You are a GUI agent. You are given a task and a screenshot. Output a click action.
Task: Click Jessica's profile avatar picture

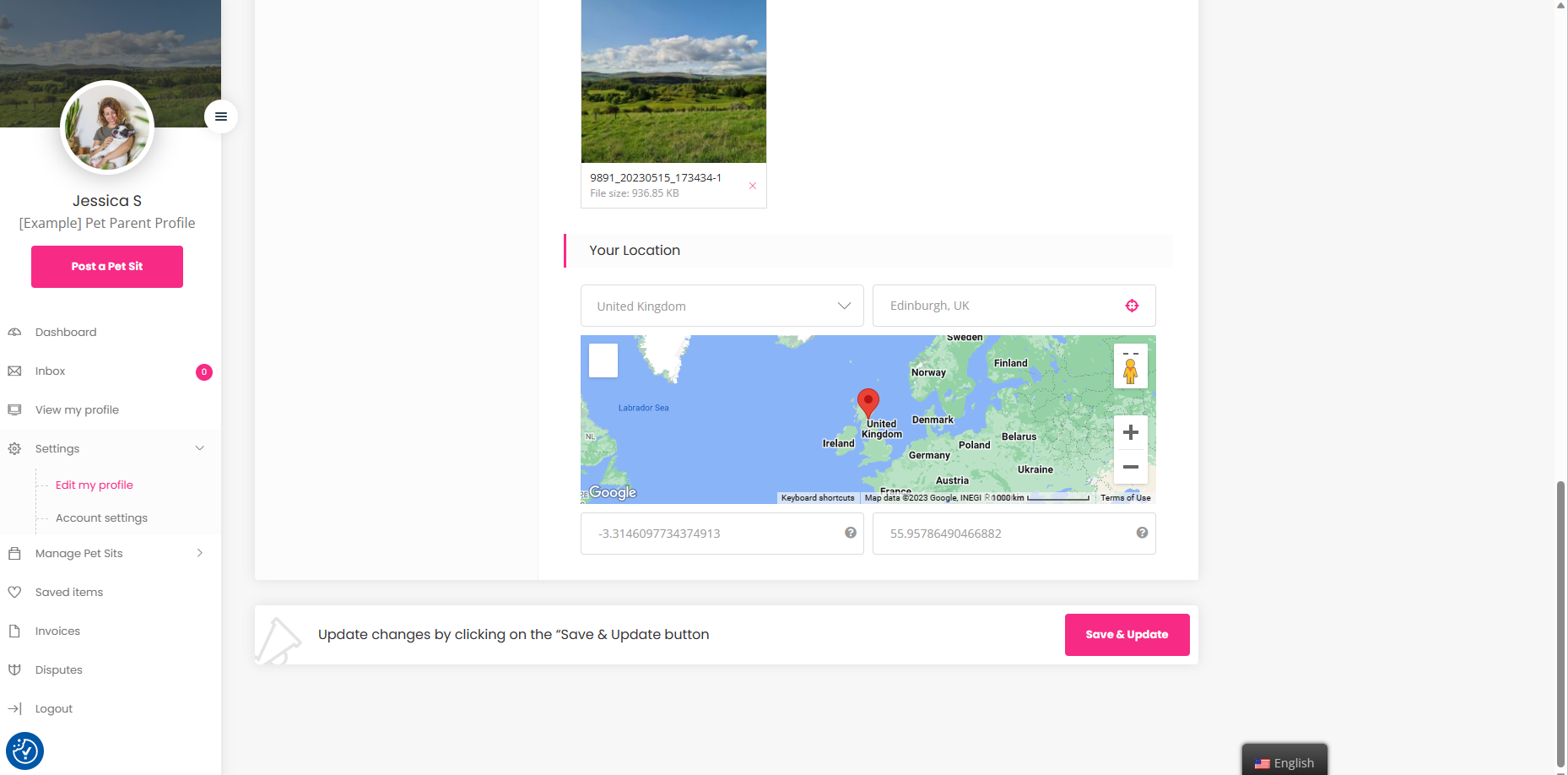coord(107,128)
